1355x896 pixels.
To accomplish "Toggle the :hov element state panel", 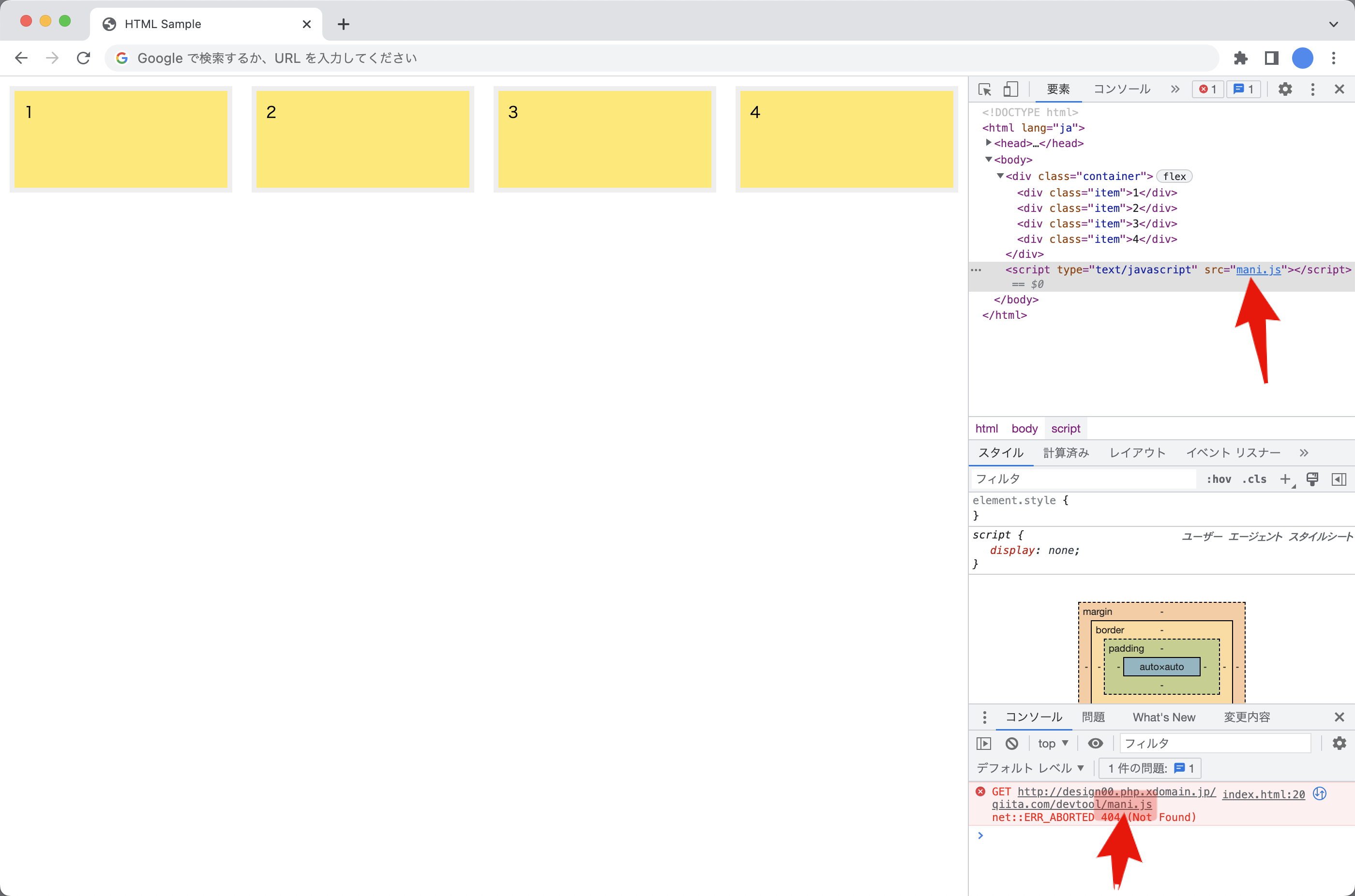I will pyautogui.click(x=1219, y=479).
